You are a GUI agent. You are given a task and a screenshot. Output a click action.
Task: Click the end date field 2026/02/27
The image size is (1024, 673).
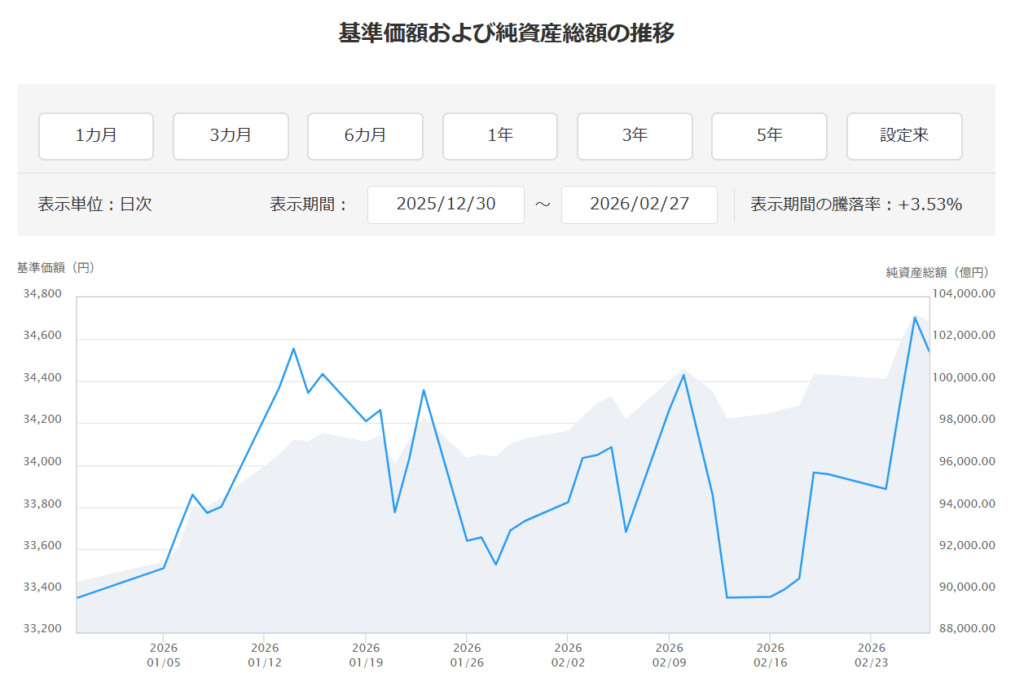coord(639,205)
